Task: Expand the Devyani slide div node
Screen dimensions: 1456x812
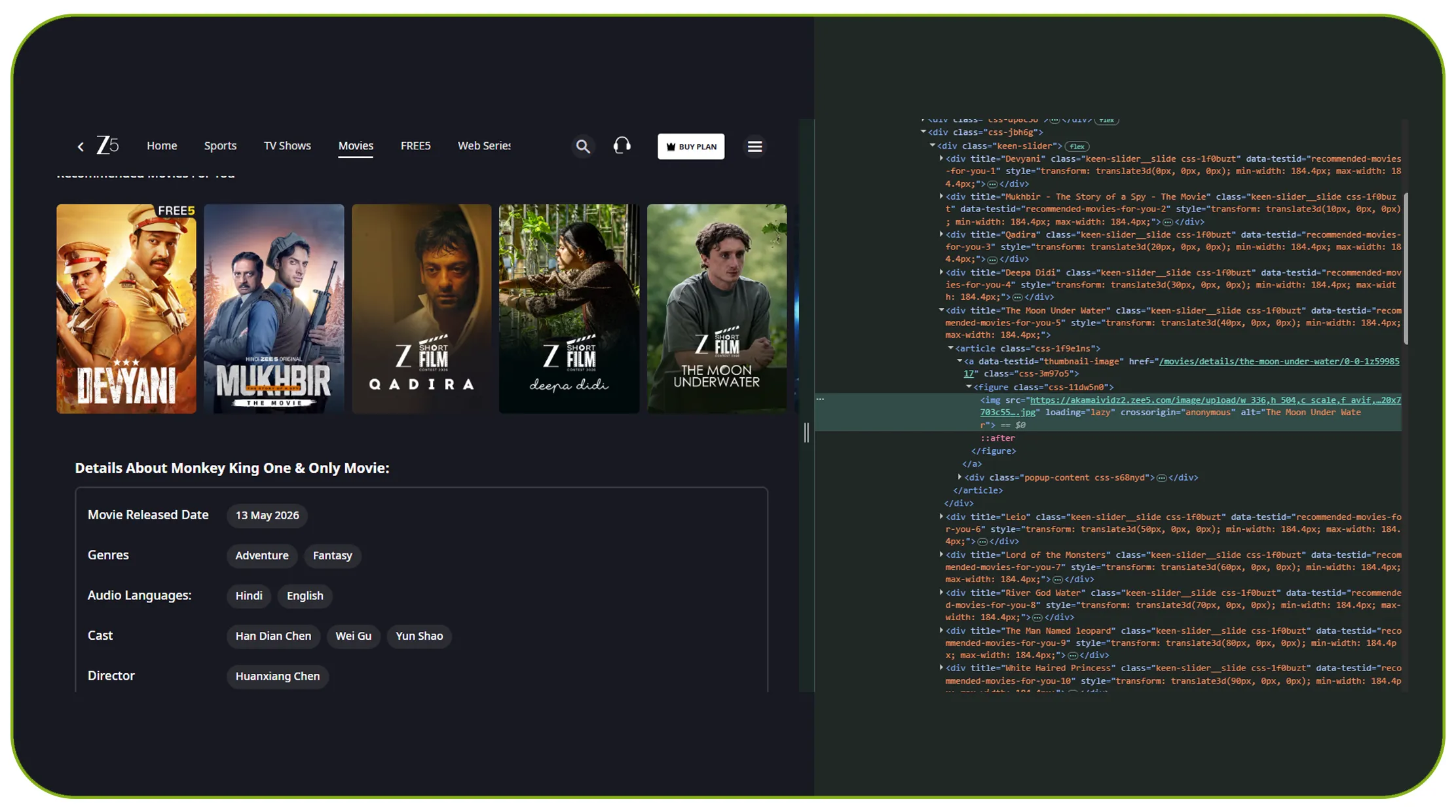Action: [941, 158]
